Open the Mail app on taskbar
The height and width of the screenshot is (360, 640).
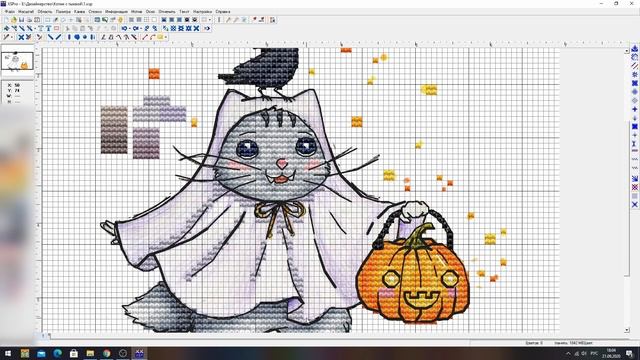coord(41,353)
